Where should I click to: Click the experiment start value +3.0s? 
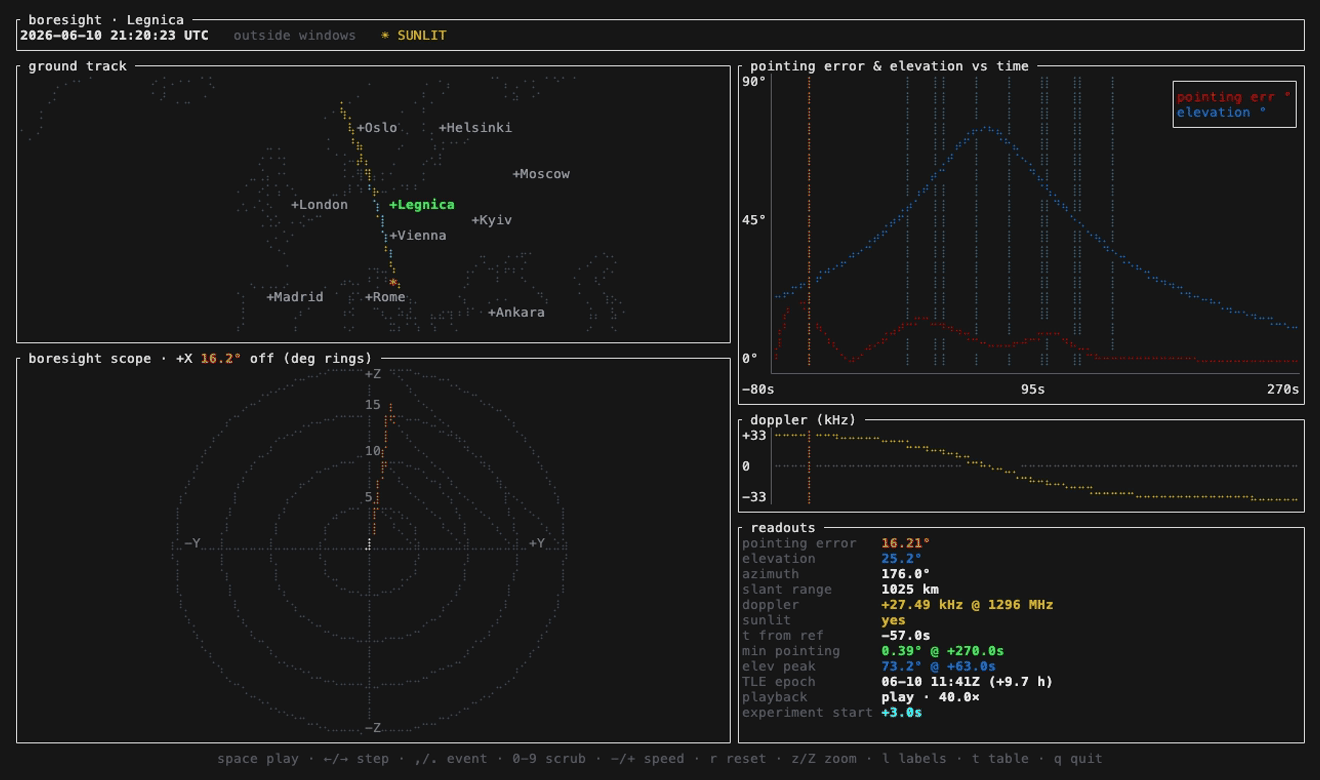(x=901, y=713)
